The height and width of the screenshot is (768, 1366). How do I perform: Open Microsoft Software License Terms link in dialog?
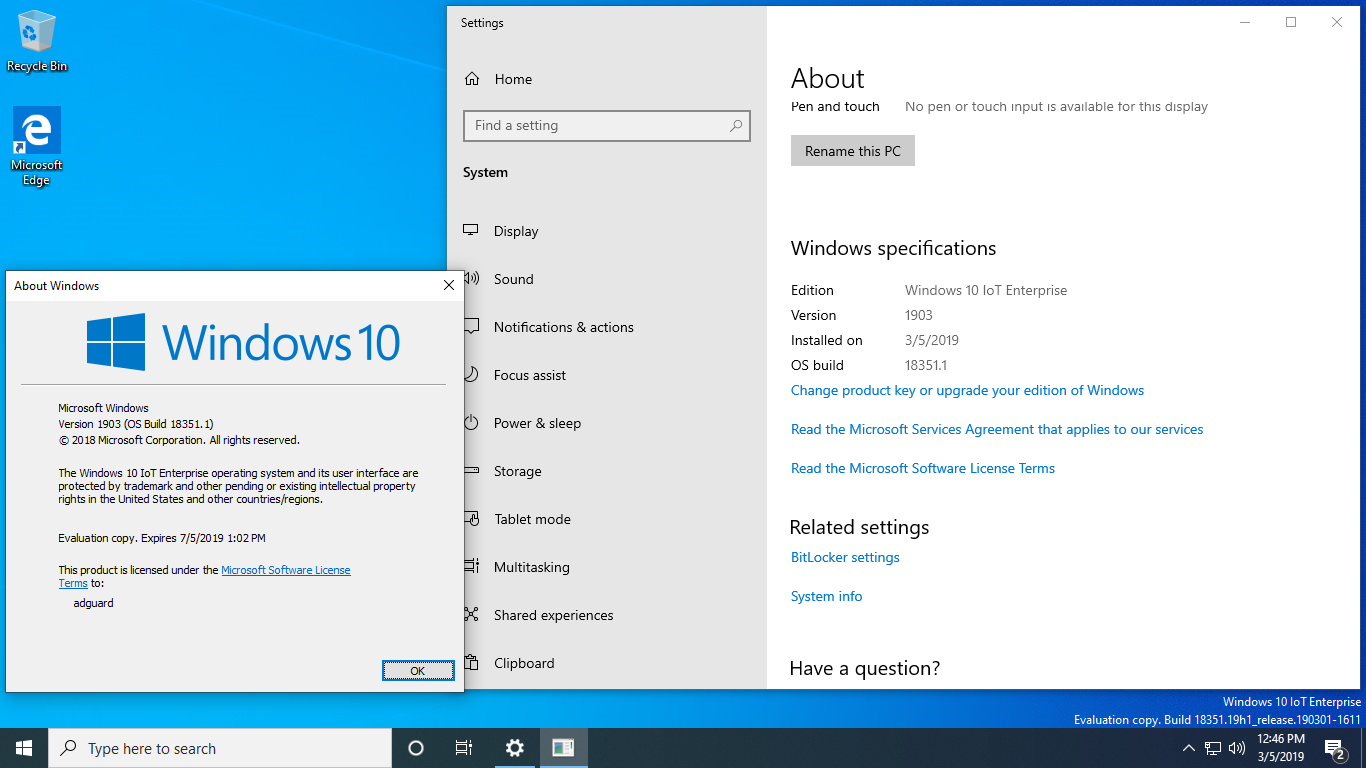coord(286,570)
